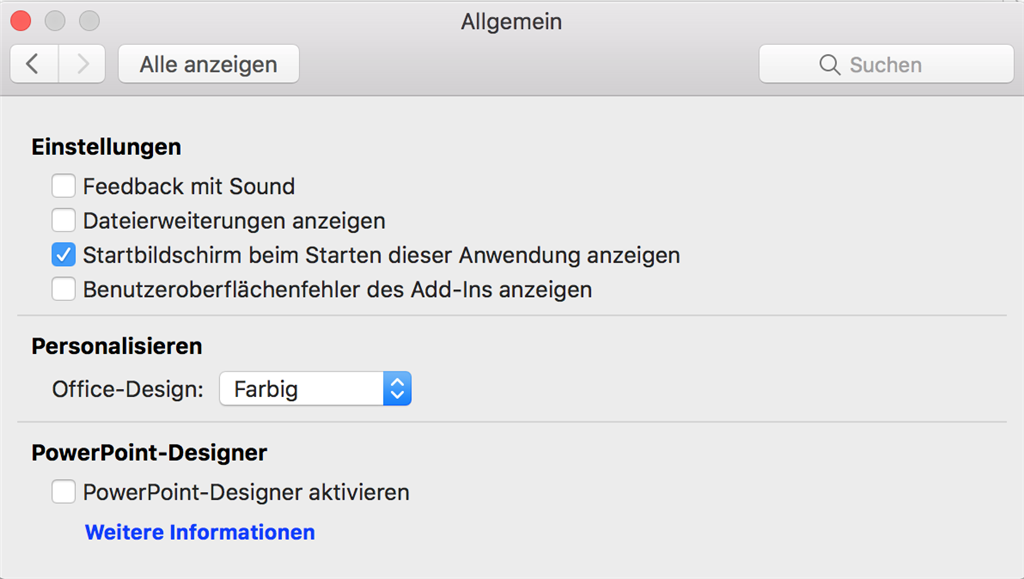The image size is (1024, 579).
Task: Click the forward arrow in the toolbar
Action: click(82, 65)
